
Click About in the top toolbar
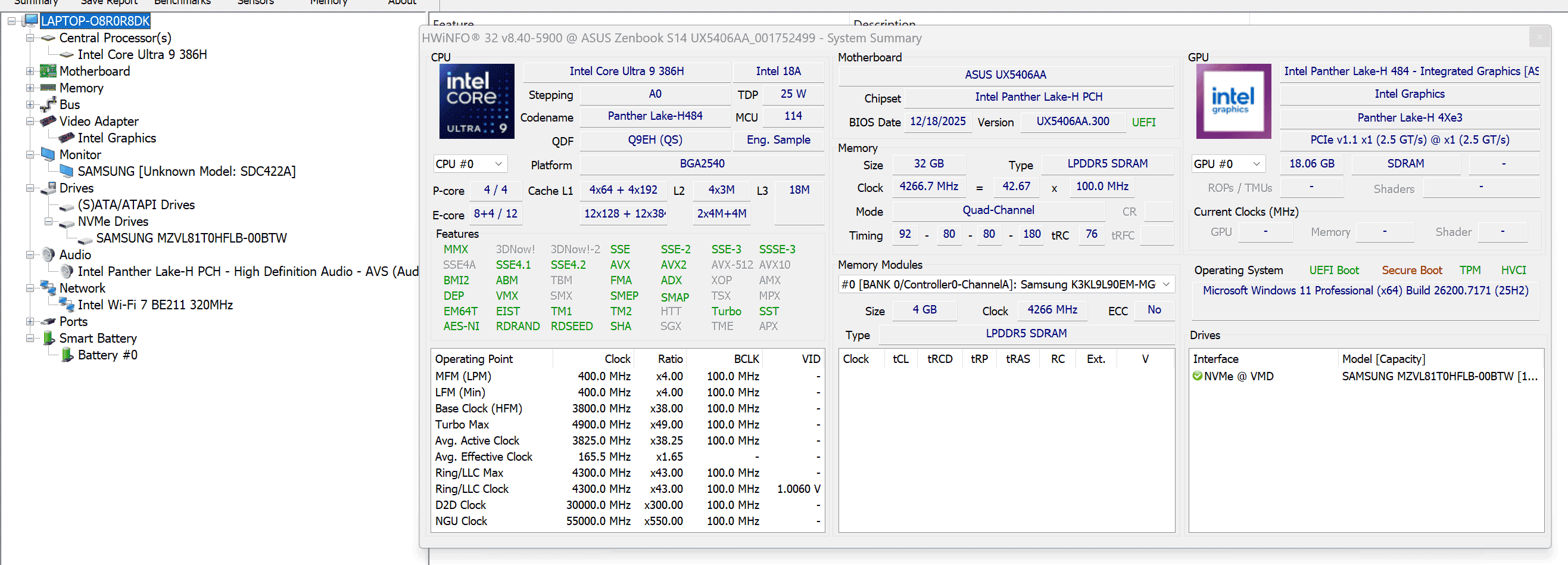(403, 2)
